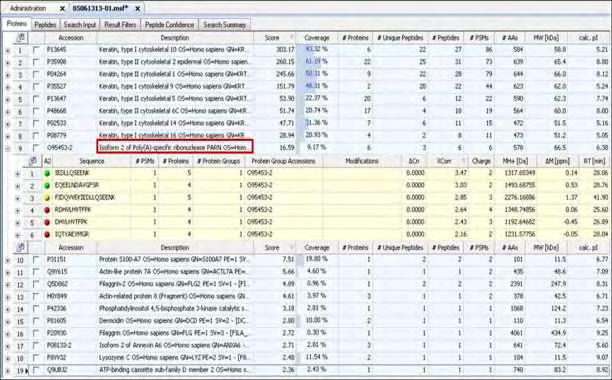The image size is (612, 380).
Task: Check the box for protein P31151
Action: coord(36,260)
